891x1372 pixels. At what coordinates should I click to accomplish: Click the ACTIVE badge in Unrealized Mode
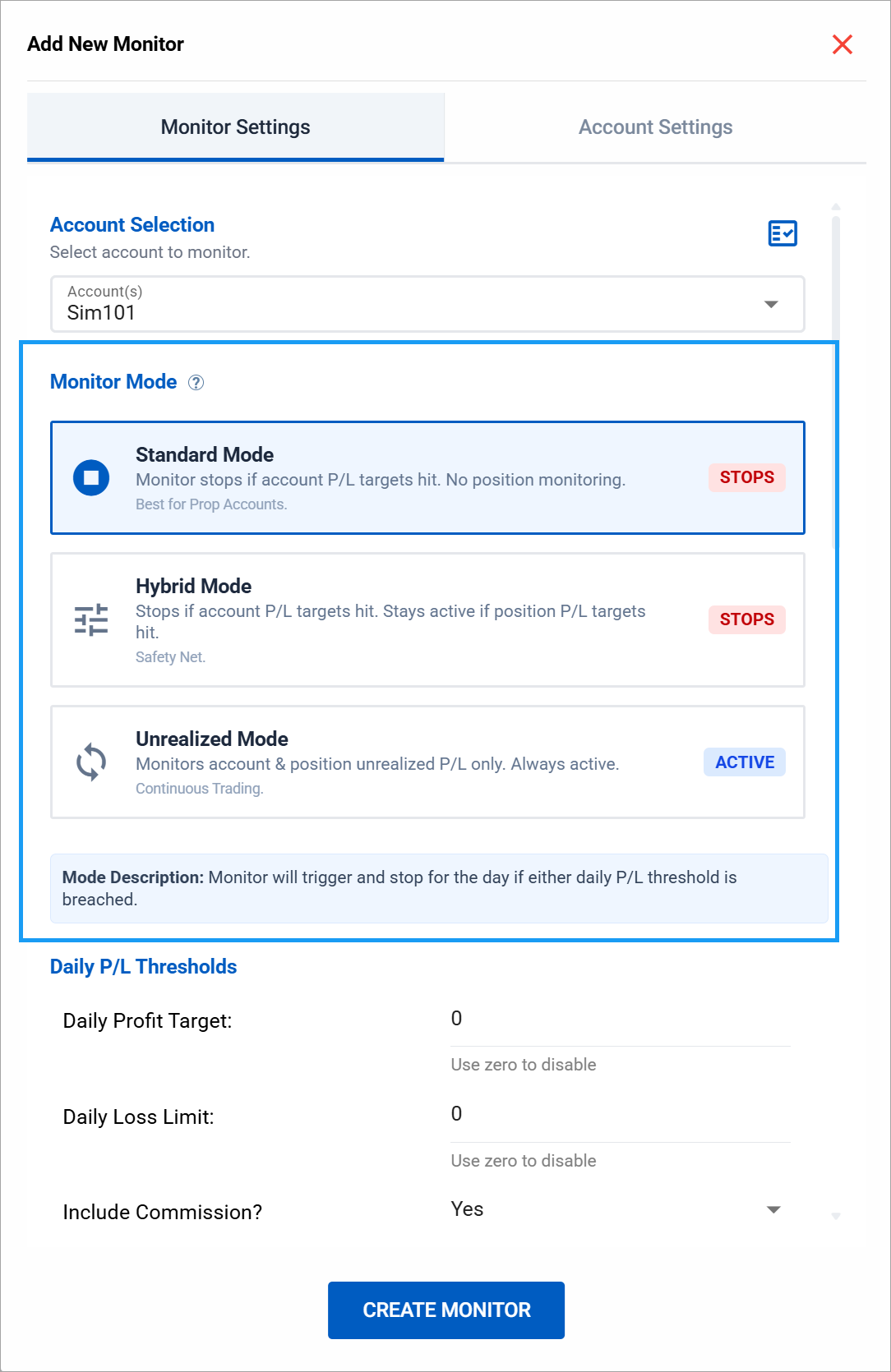[x=745, y=762]
